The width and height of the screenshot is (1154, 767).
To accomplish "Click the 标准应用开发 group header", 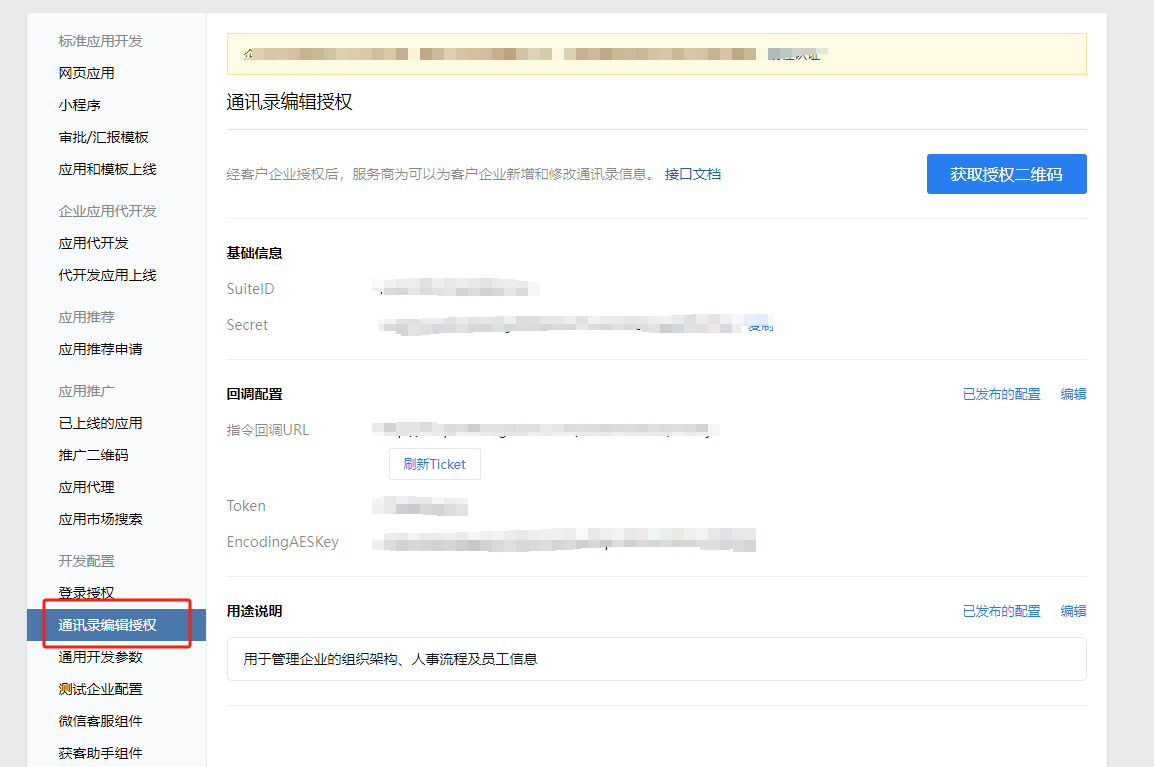I will click(x=101, y=41).
